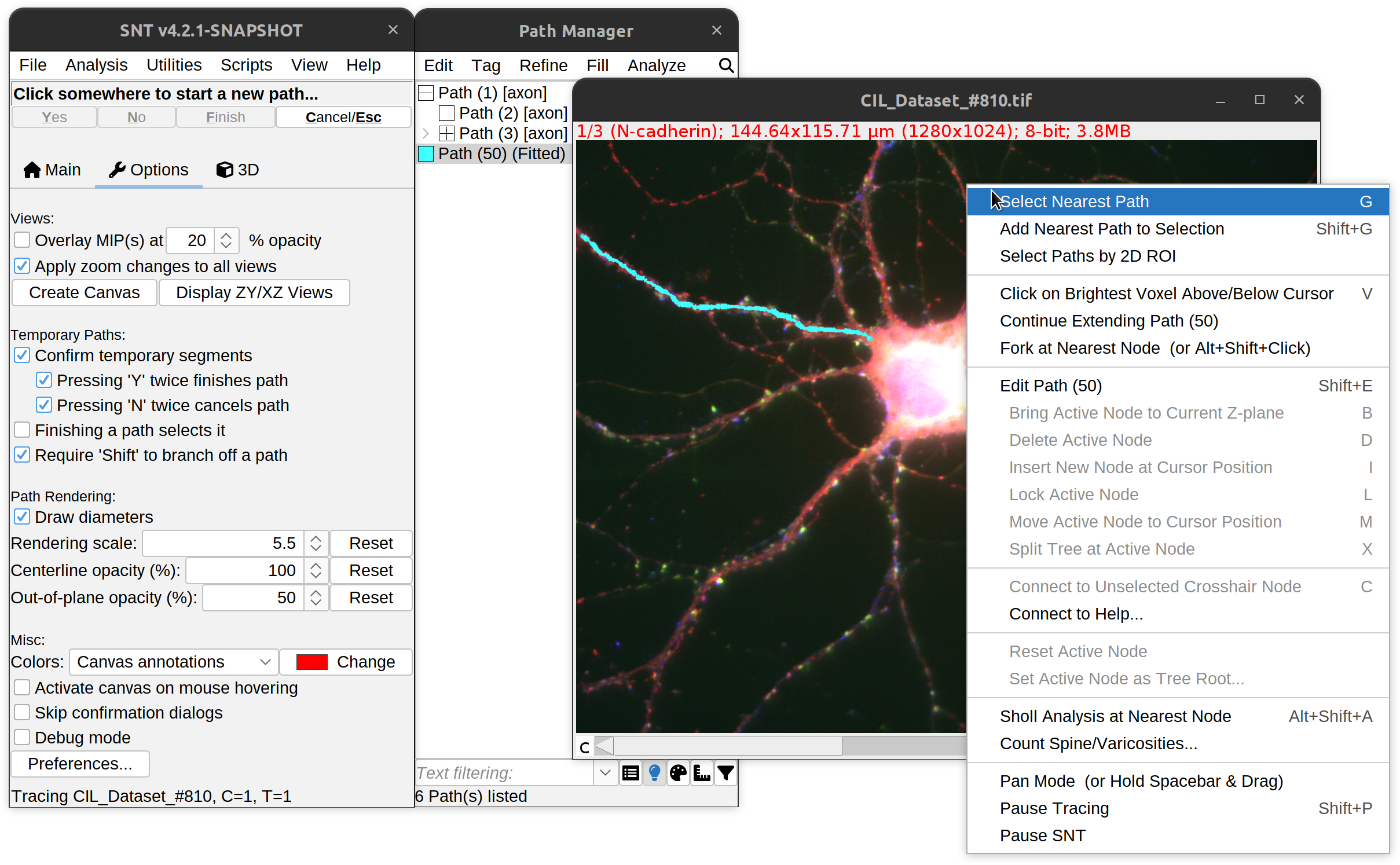Click the color map icon in Path Manager toolbar
1400x865 pixels.
click(677, 774)
